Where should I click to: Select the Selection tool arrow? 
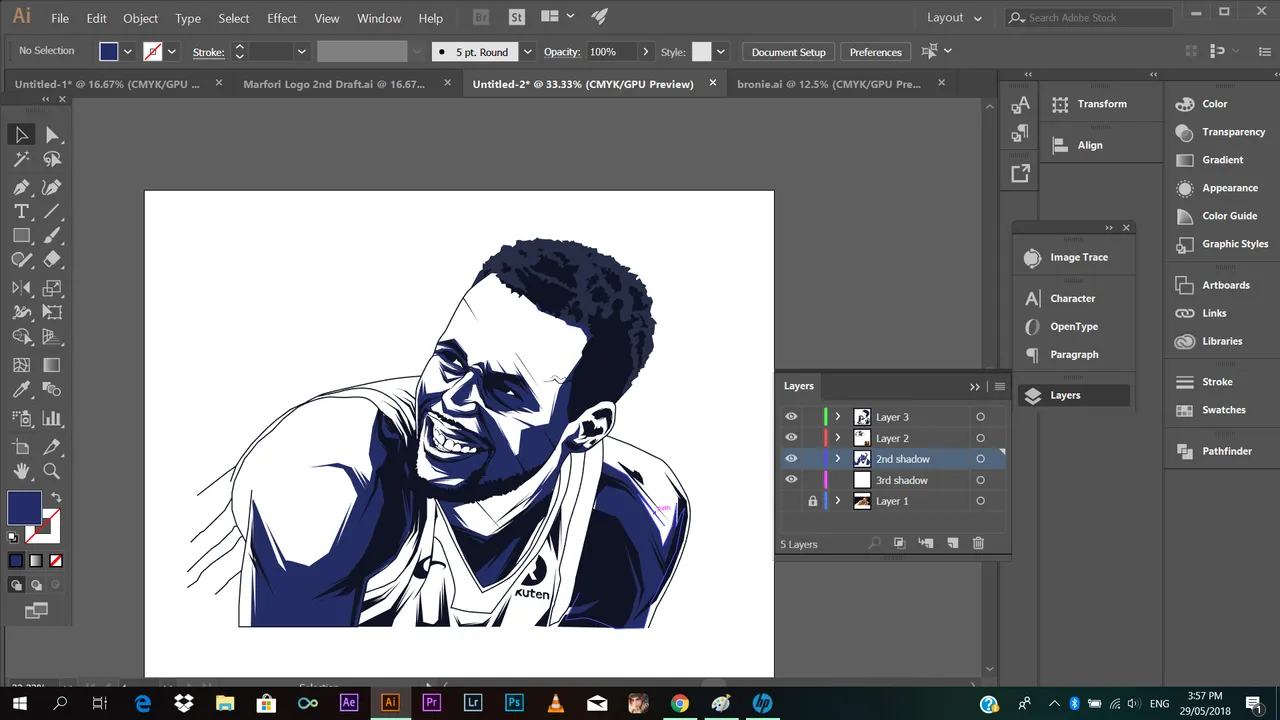coord(21,135)
